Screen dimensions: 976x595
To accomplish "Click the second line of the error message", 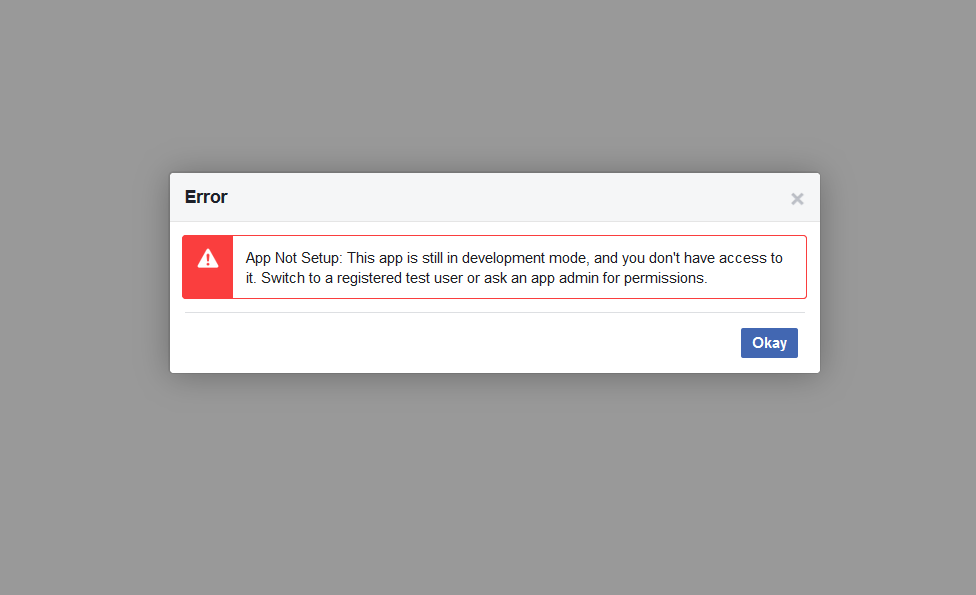I will coord(476,278).
